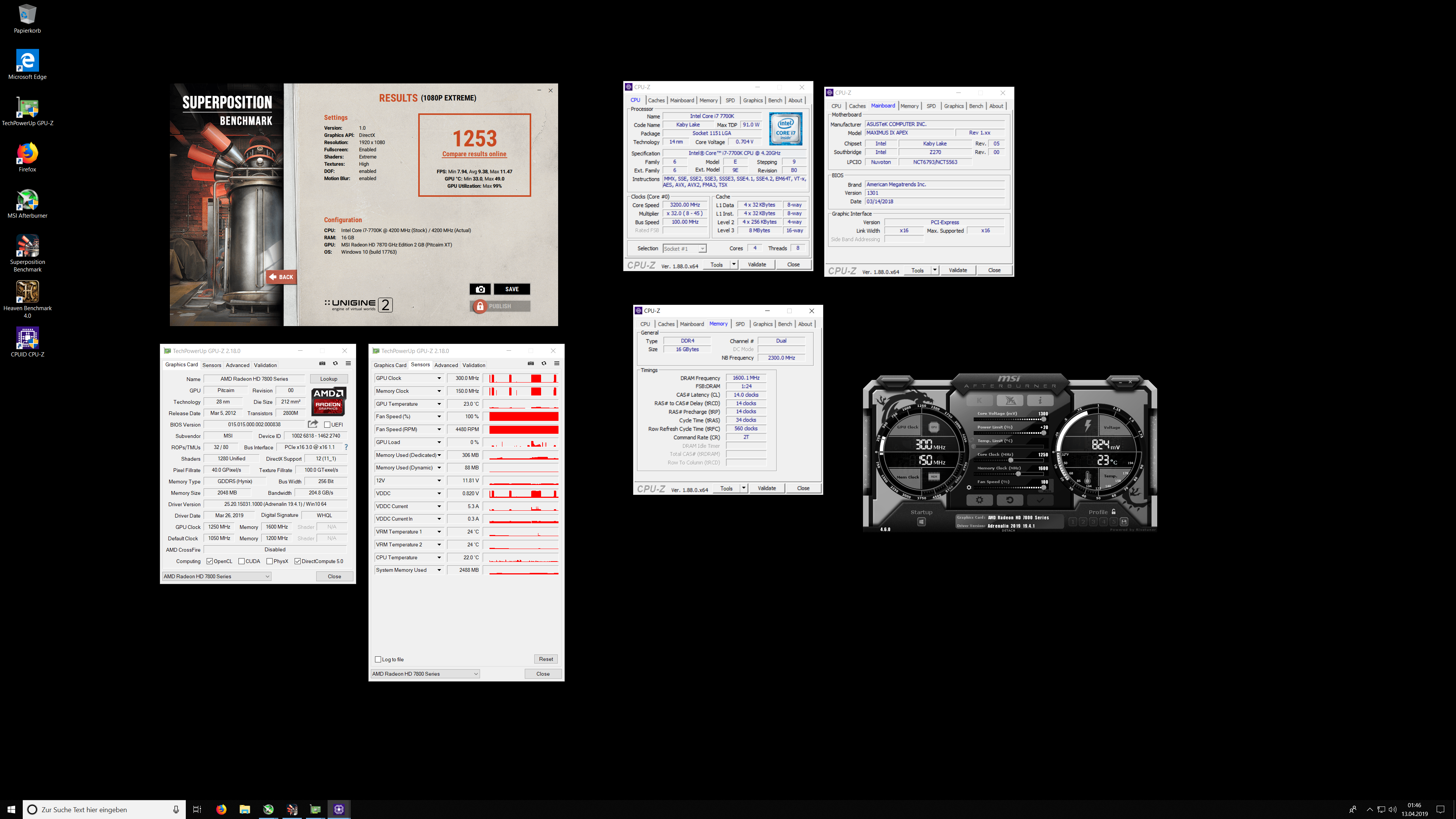Click Validate in CPU-Z Mainboard window
The image size is (1456, 819).
pos(957,270)
